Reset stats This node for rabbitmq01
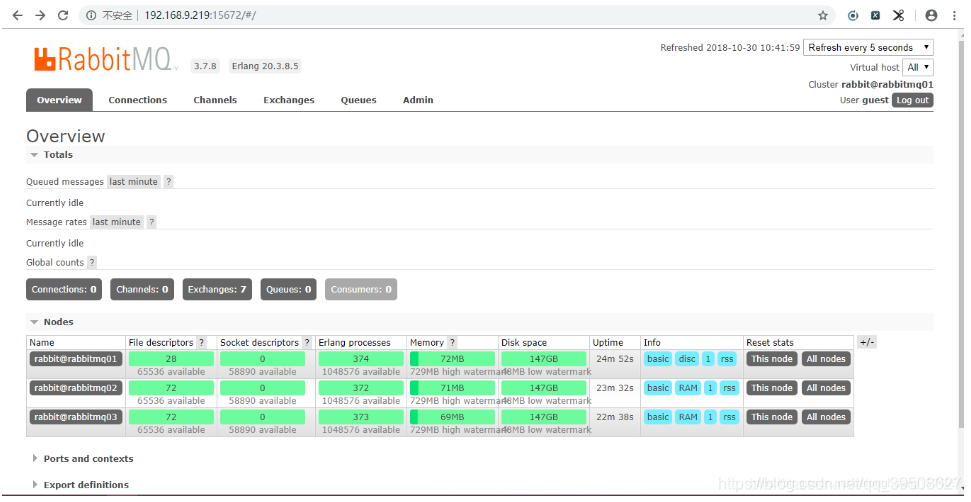 click(772, 358)
